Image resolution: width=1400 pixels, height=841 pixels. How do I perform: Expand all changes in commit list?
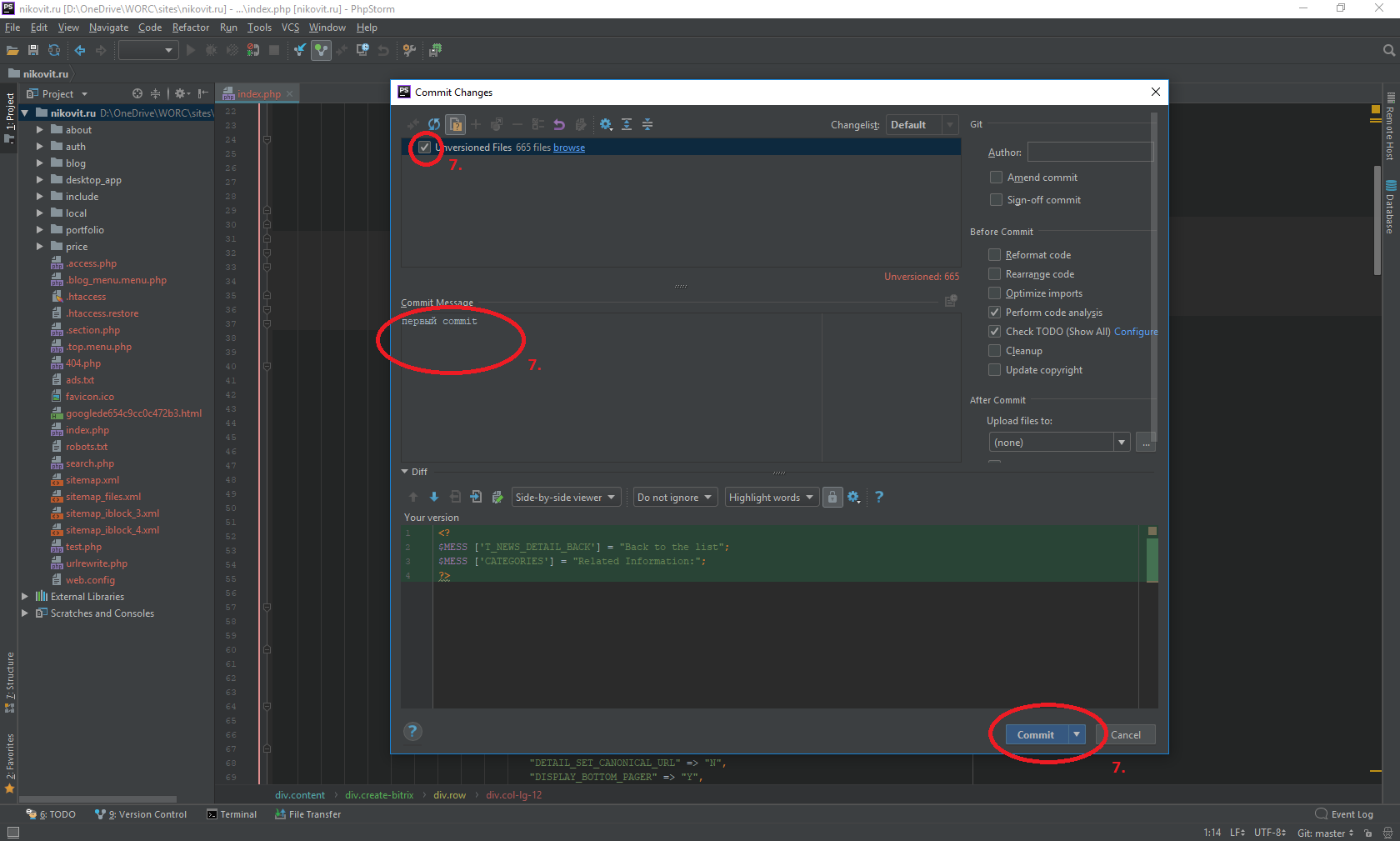pyautogui.click(x=627, y=124)
